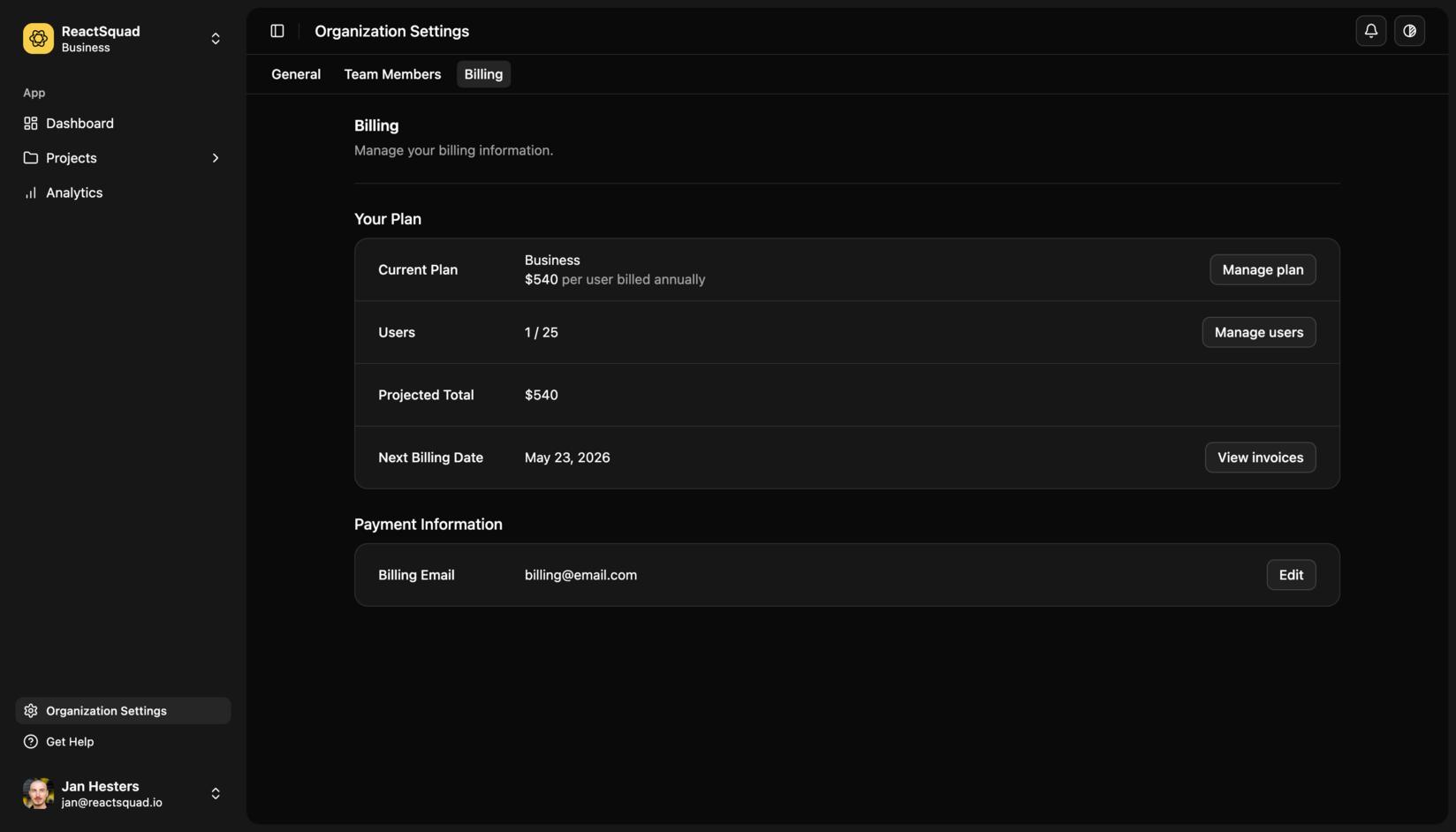Expand the ReactSquad organization switcher chevron
1456x832 pixels.
coord(215,38)
